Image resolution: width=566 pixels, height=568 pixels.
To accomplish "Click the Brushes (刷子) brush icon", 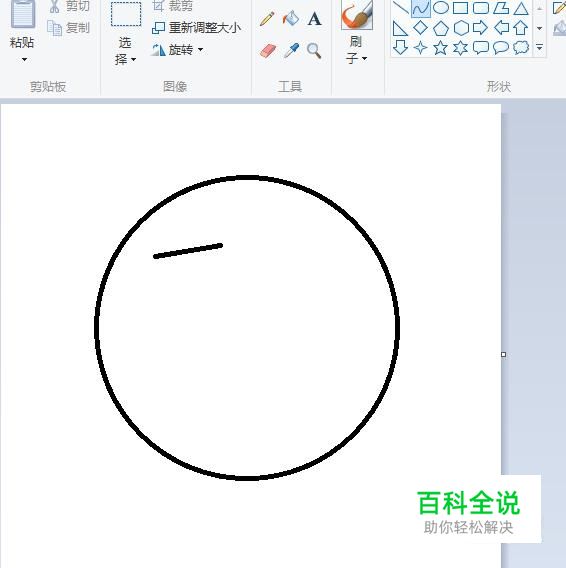I will (x=357, y=14).
